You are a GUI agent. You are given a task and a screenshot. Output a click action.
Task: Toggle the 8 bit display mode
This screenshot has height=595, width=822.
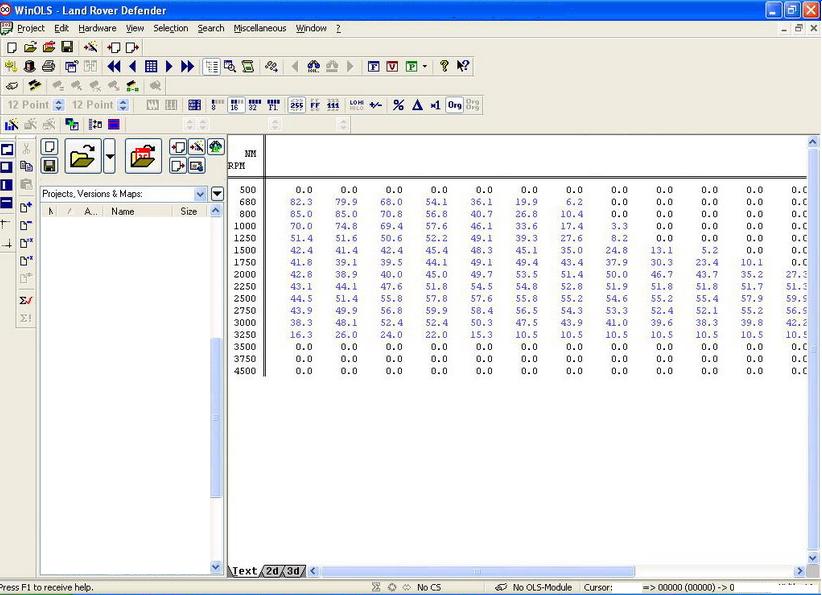click(x=217, y=105)
